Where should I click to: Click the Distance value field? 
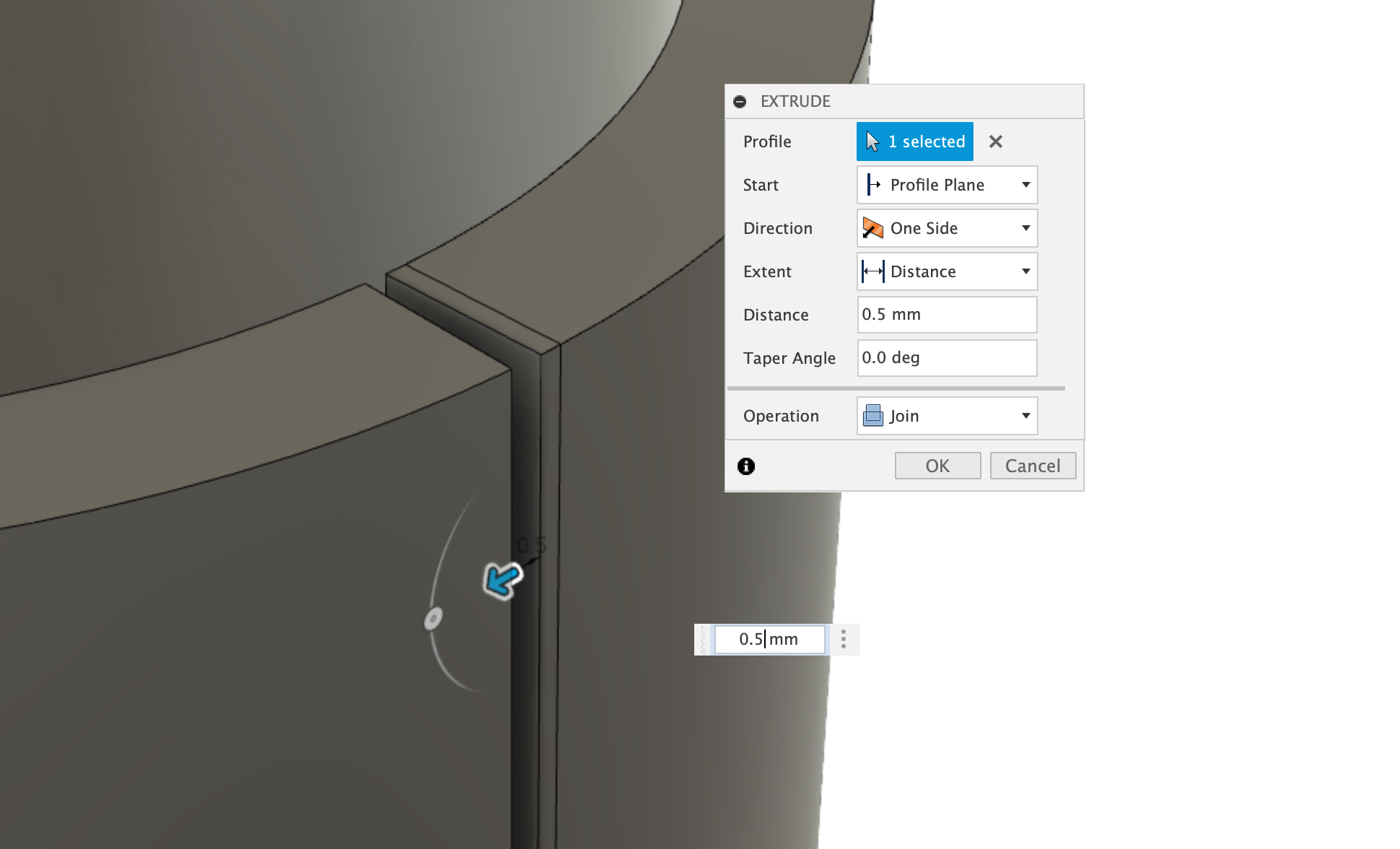946,315
